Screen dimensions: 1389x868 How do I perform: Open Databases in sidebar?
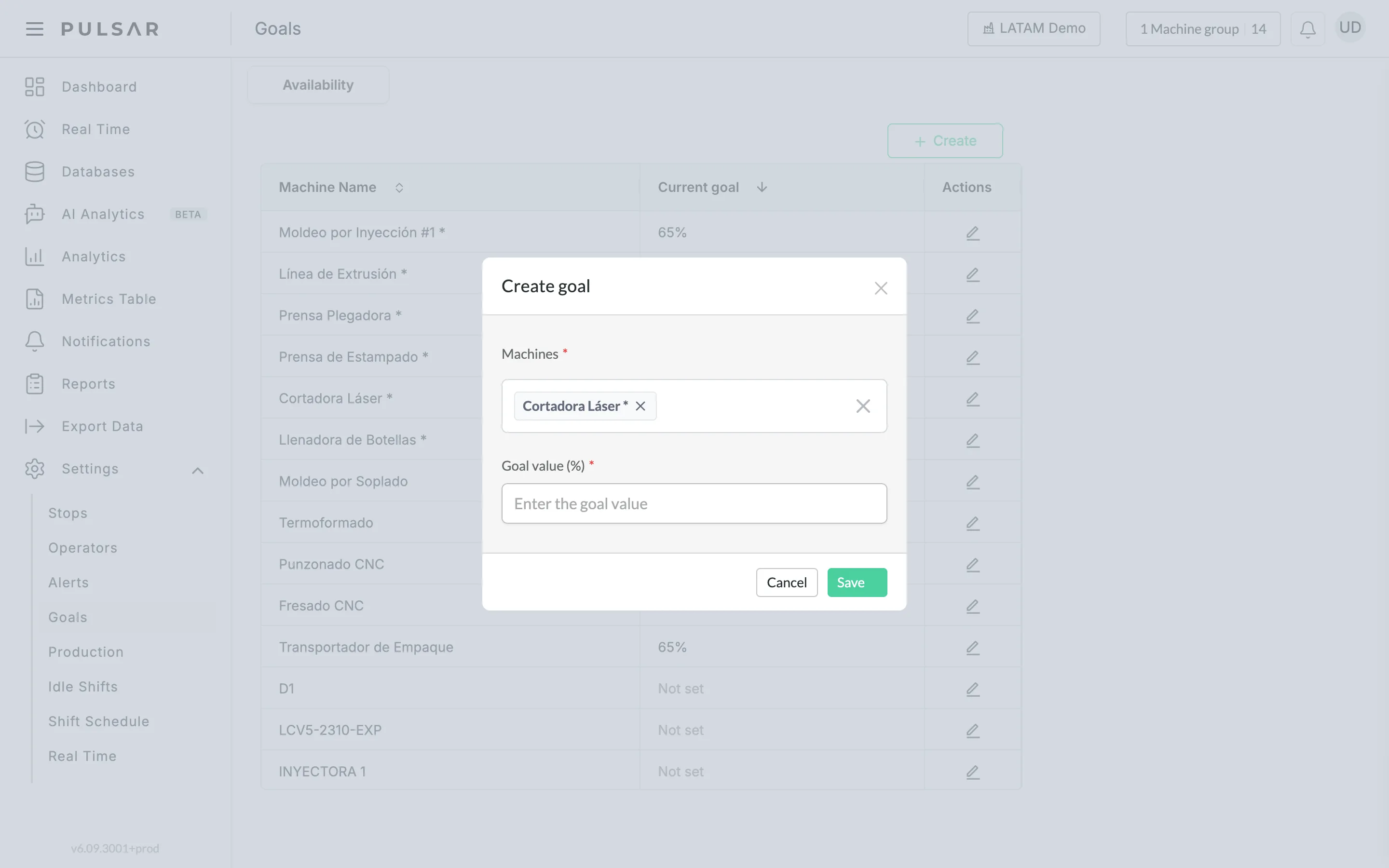(x=98, y=172)
